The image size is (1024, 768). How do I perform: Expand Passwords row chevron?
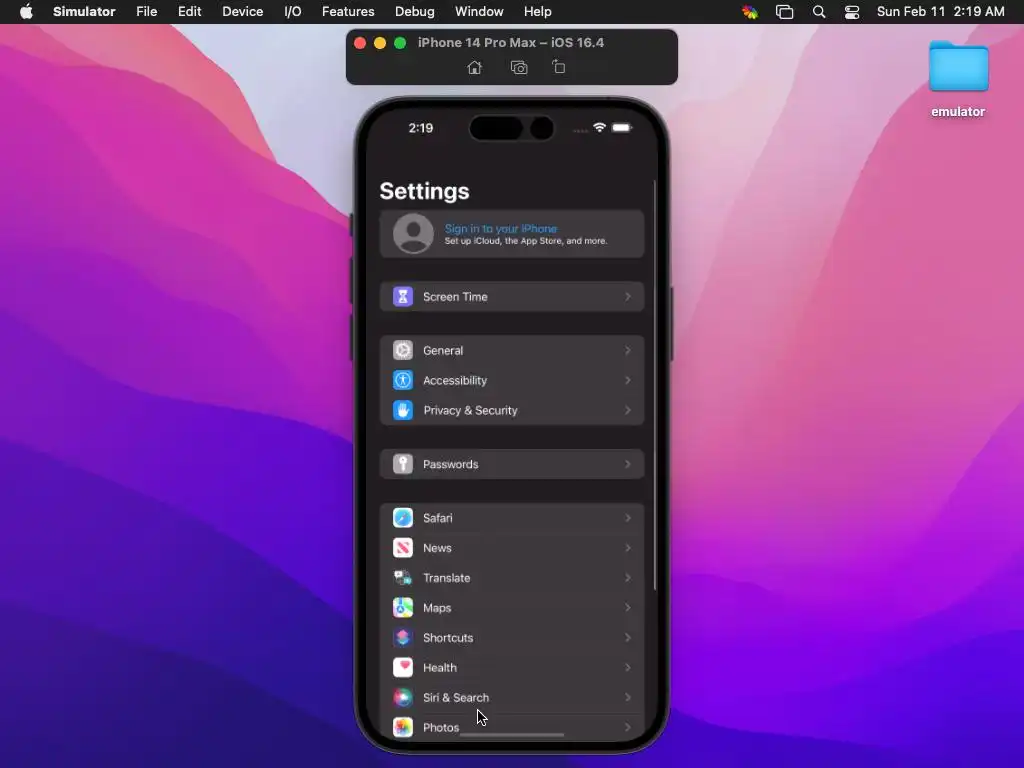628,464
